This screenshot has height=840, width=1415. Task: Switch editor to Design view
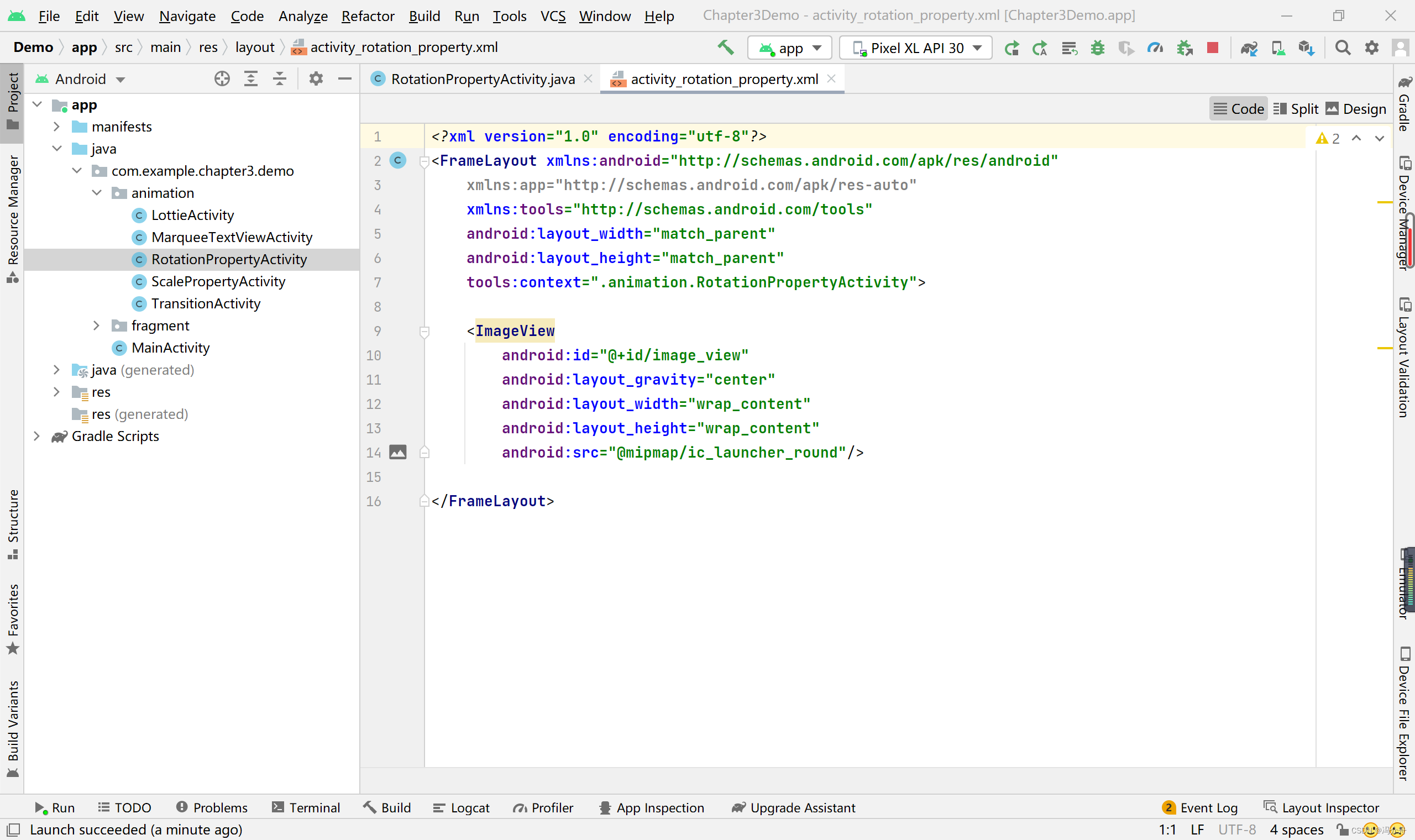coord(1356,109)
